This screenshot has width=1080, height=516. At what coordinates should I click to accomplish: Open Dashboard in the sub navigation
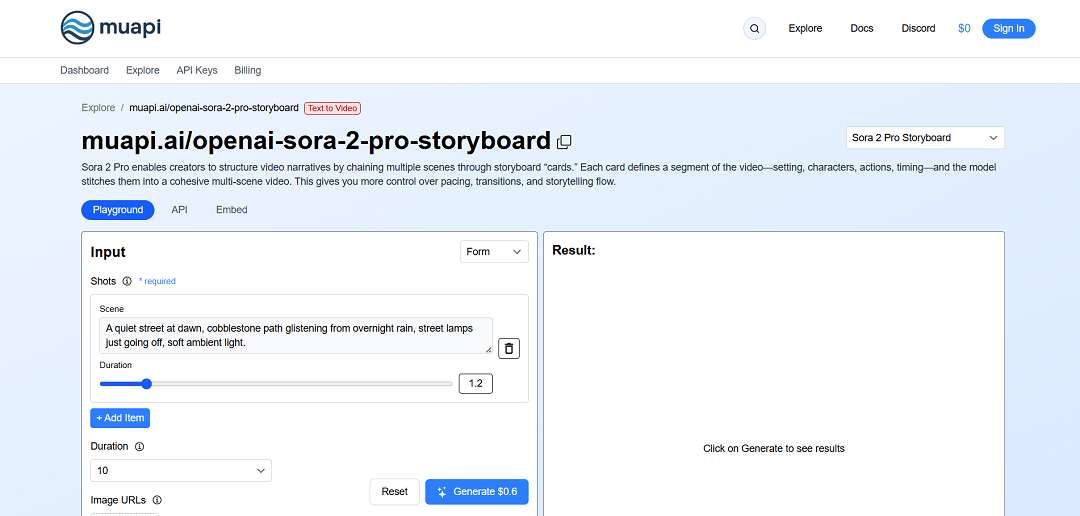pyautogui.click(x=85, y=70)
